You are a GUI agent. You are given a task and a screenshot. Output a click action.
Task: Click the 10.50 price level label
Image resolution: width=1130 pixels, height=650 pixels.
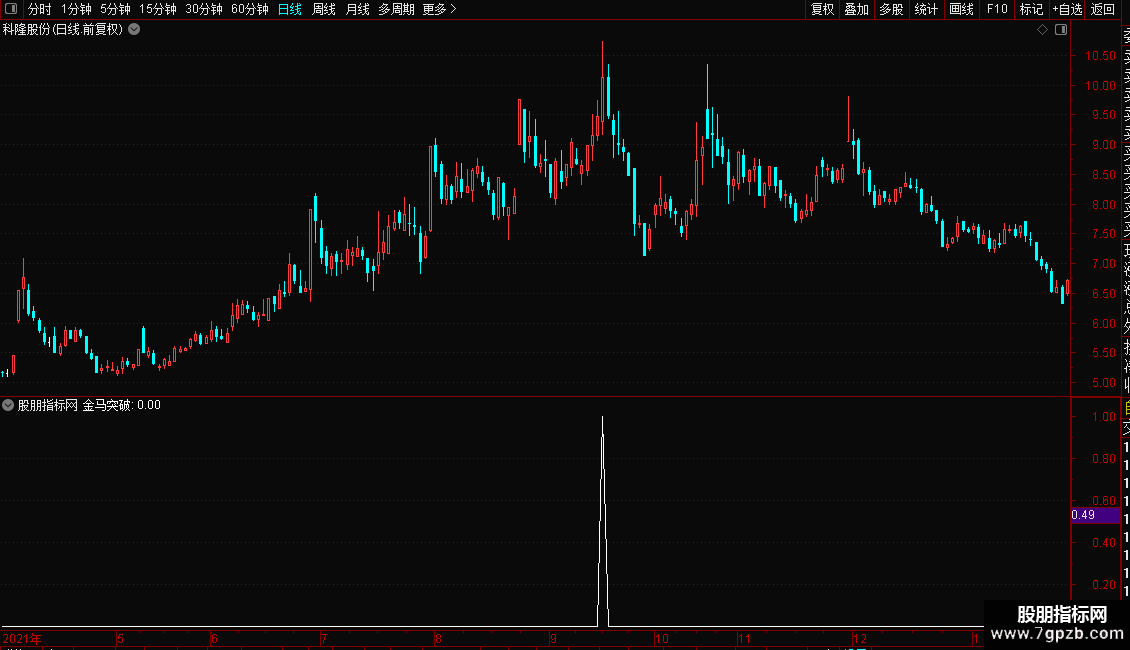(x=1100, y=55)
